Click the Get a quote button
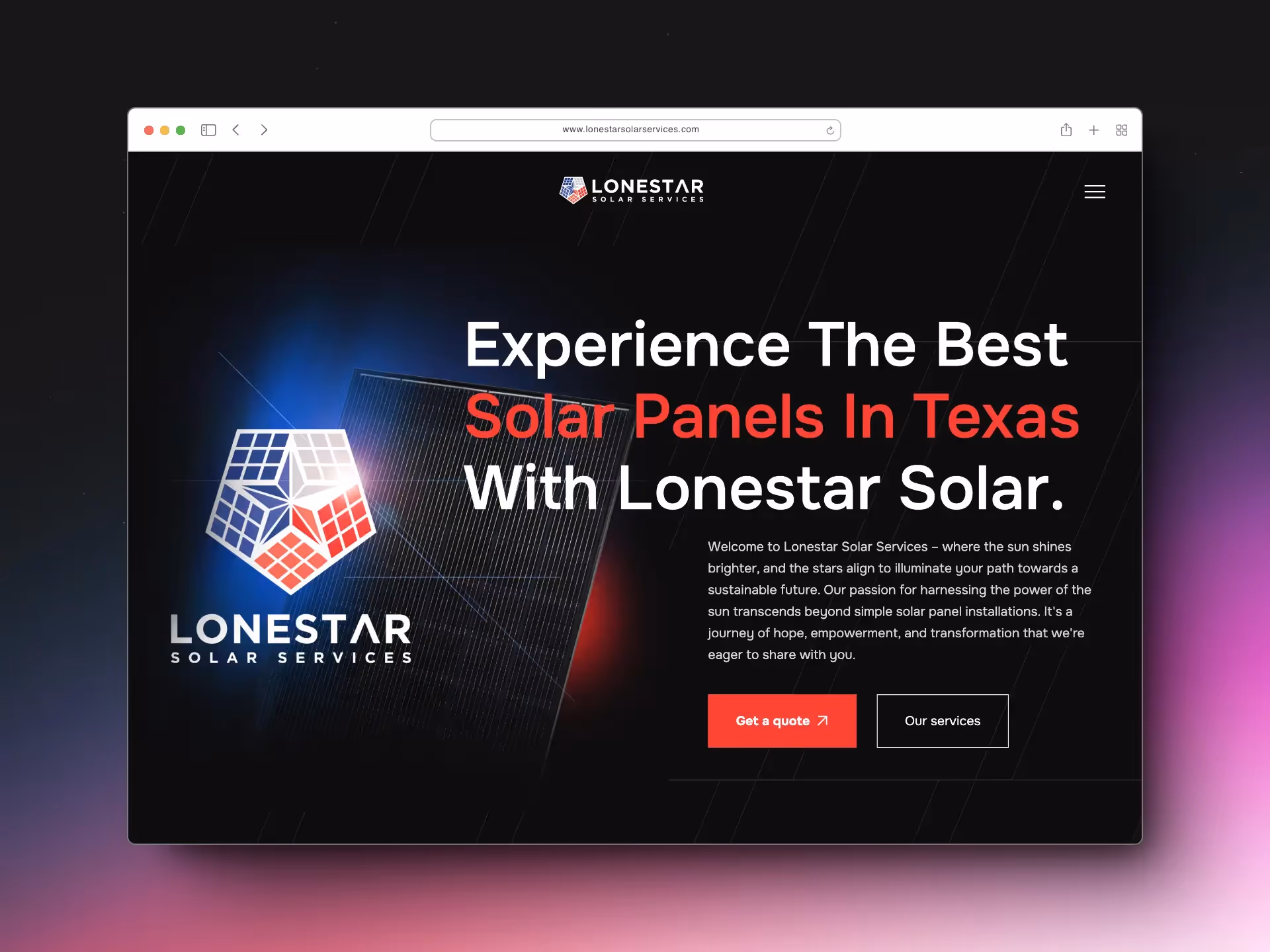1270x952 pixels. coord(782,721)
